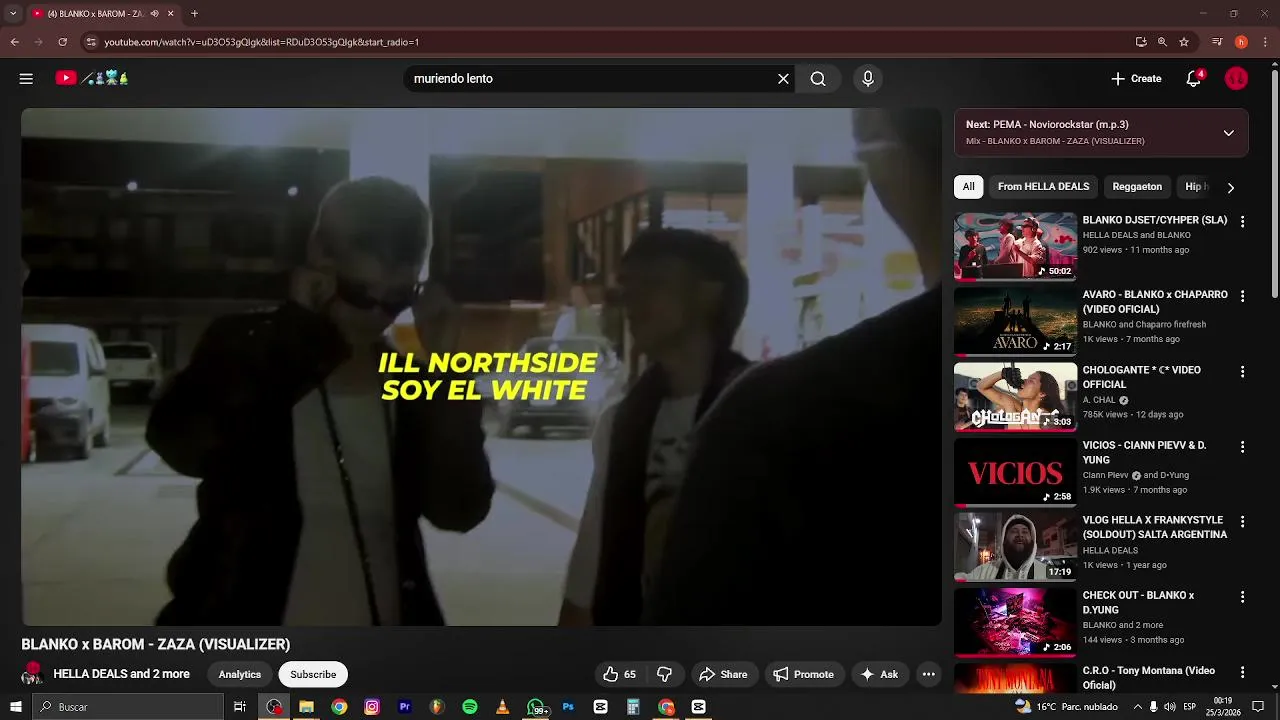This screenshot has width=1280, height=720.
Task: Open CHECK OUT - BLANKO x D.YUNG title
Action: click(x=1139, y=602)
